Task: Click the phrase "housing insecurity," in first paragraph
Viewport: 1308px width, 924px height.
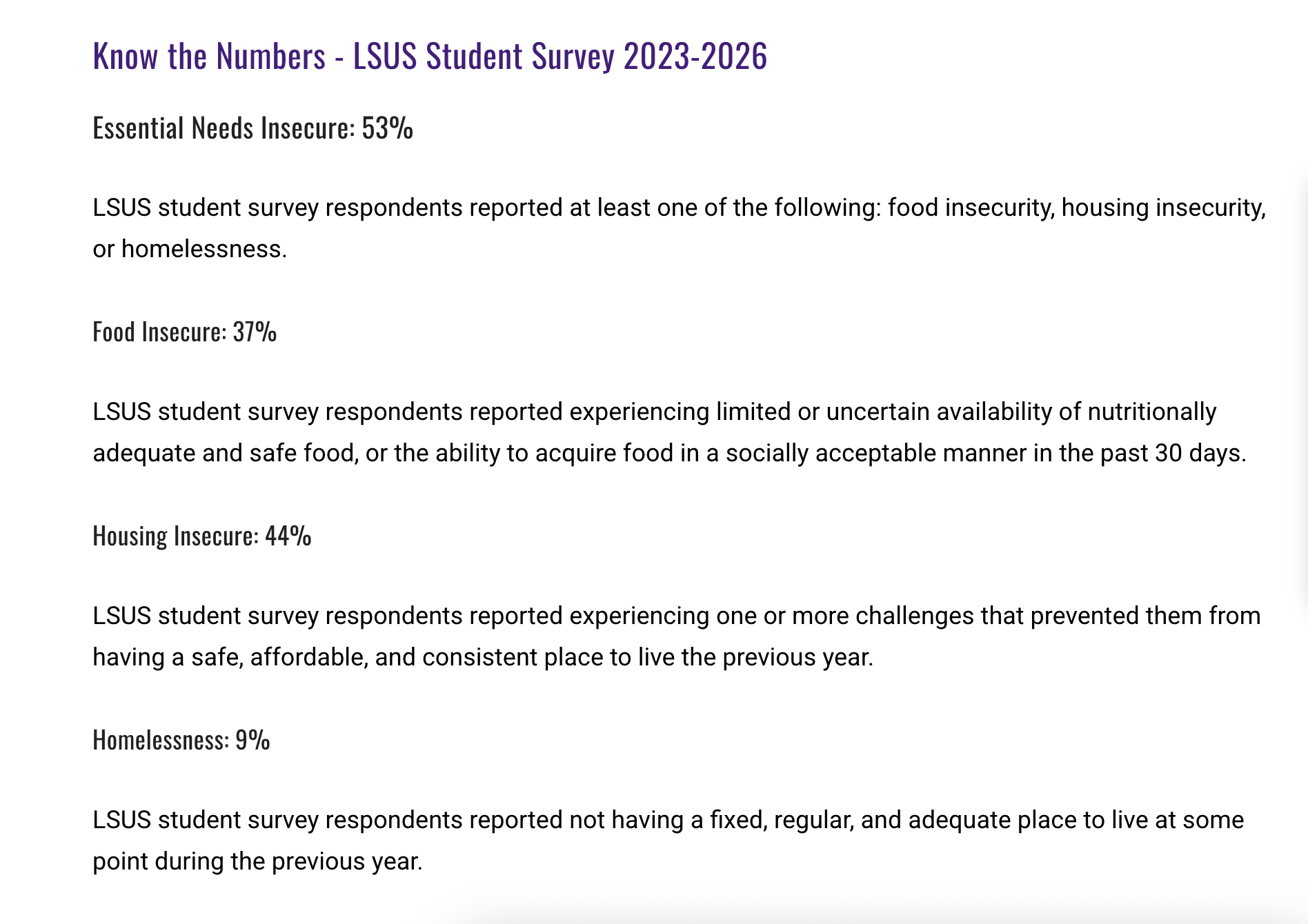Action: point(1164,208)
